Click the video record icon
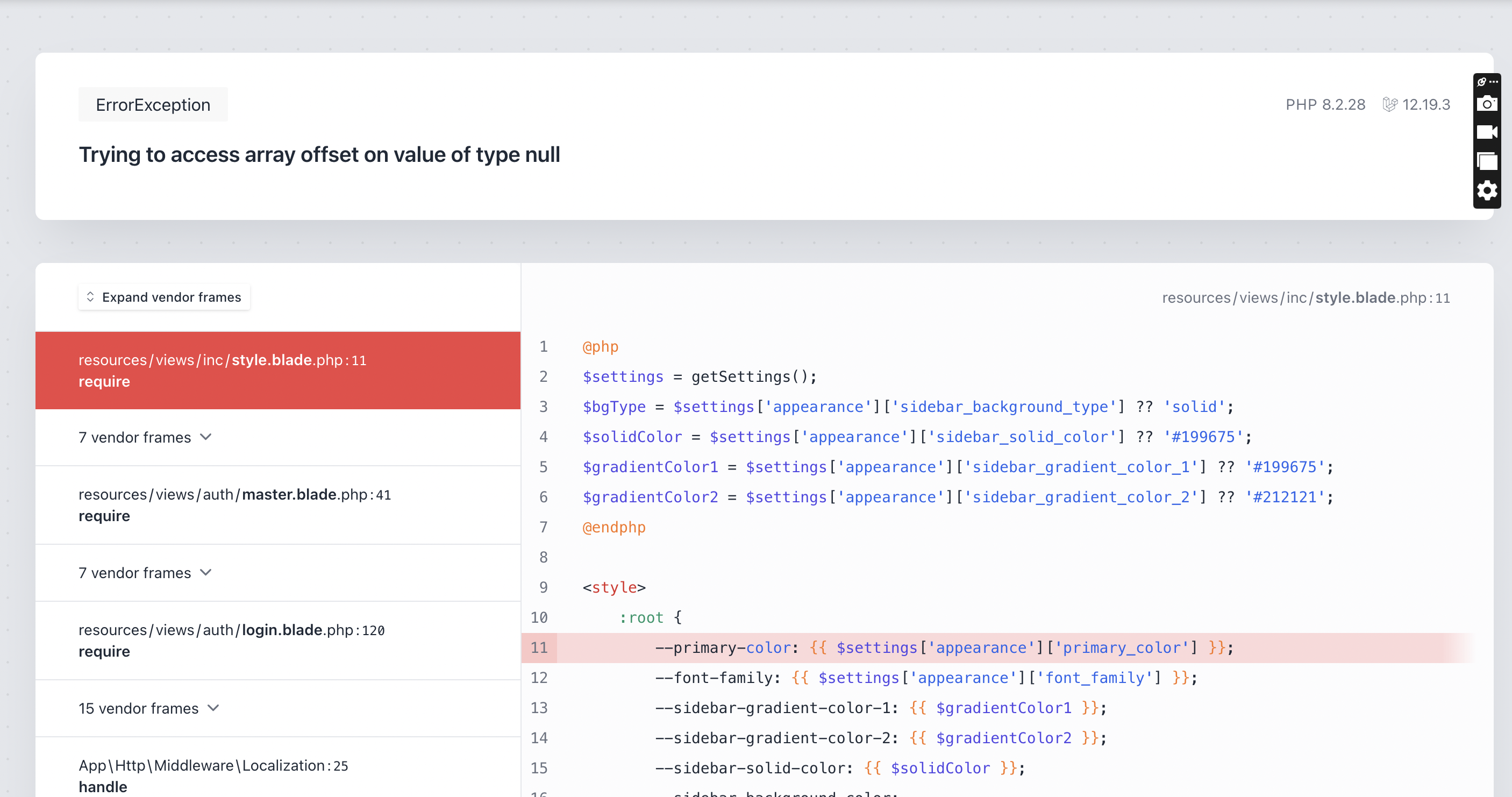 [x=1487, y=132]
